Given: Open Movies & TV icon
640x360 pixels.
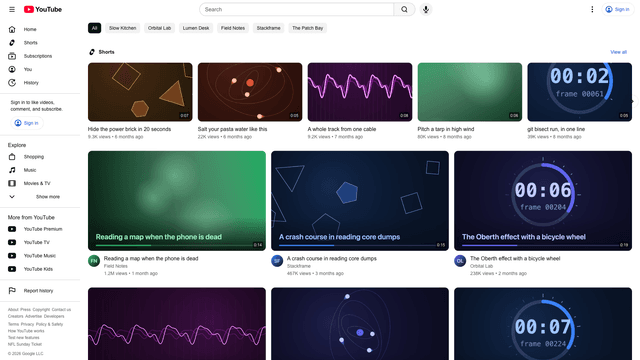Looking at the screenshot, I should coord(12,183).
